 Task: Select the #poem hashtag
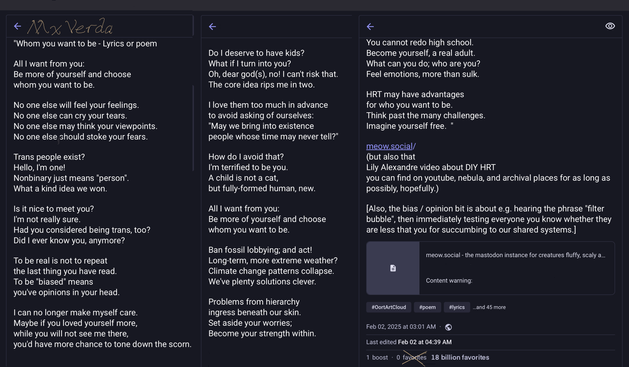point(427,307)
